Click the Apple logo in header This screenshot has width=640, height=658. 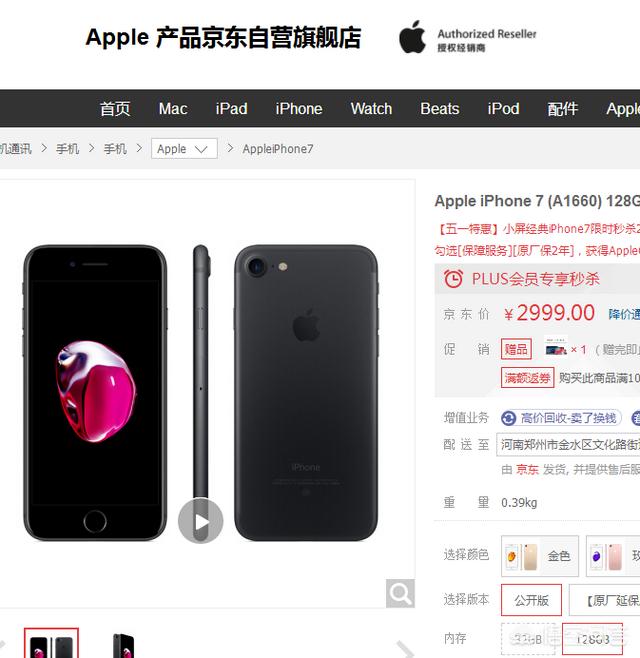412,37
